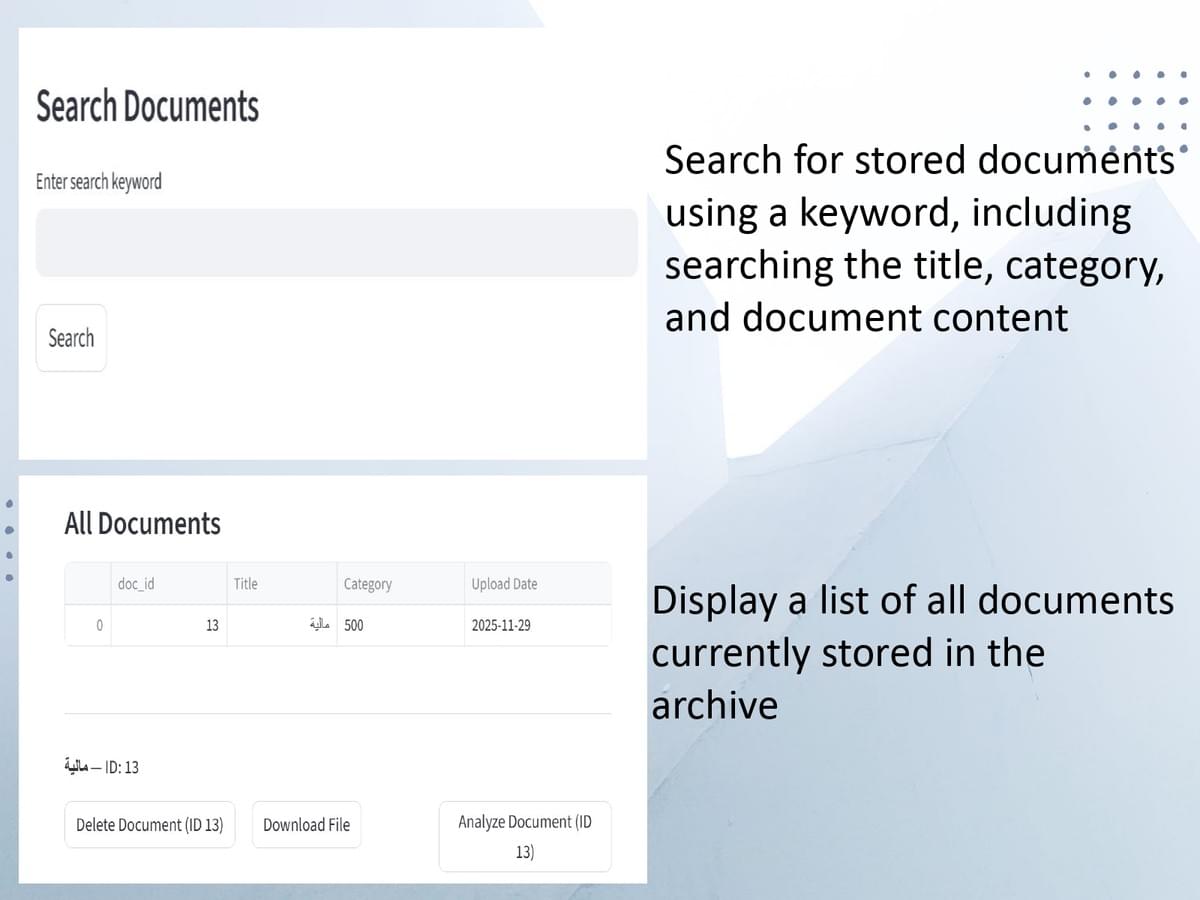Click the Download File button
The image size is (1200, 900).
click(x=306, y=825)
